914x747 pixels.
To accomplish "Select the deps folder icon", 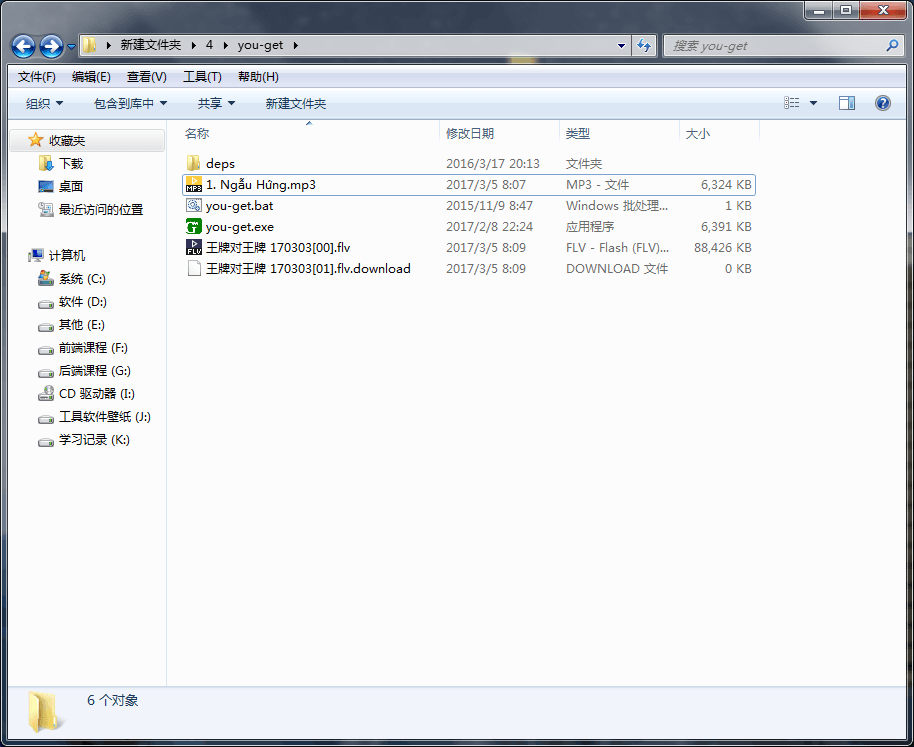I will (x=194, y=164).
